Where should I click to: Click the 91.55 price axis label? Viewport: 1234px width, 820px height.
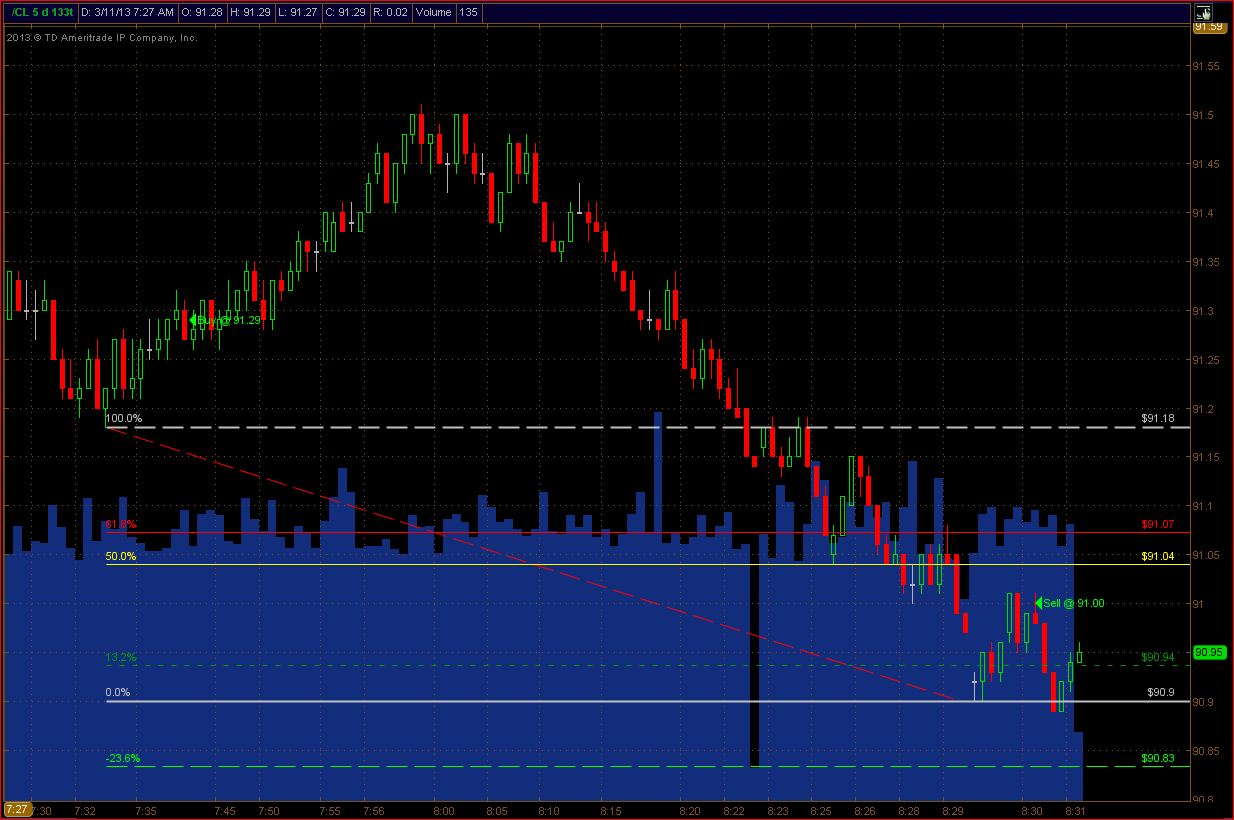(1206, 67)
